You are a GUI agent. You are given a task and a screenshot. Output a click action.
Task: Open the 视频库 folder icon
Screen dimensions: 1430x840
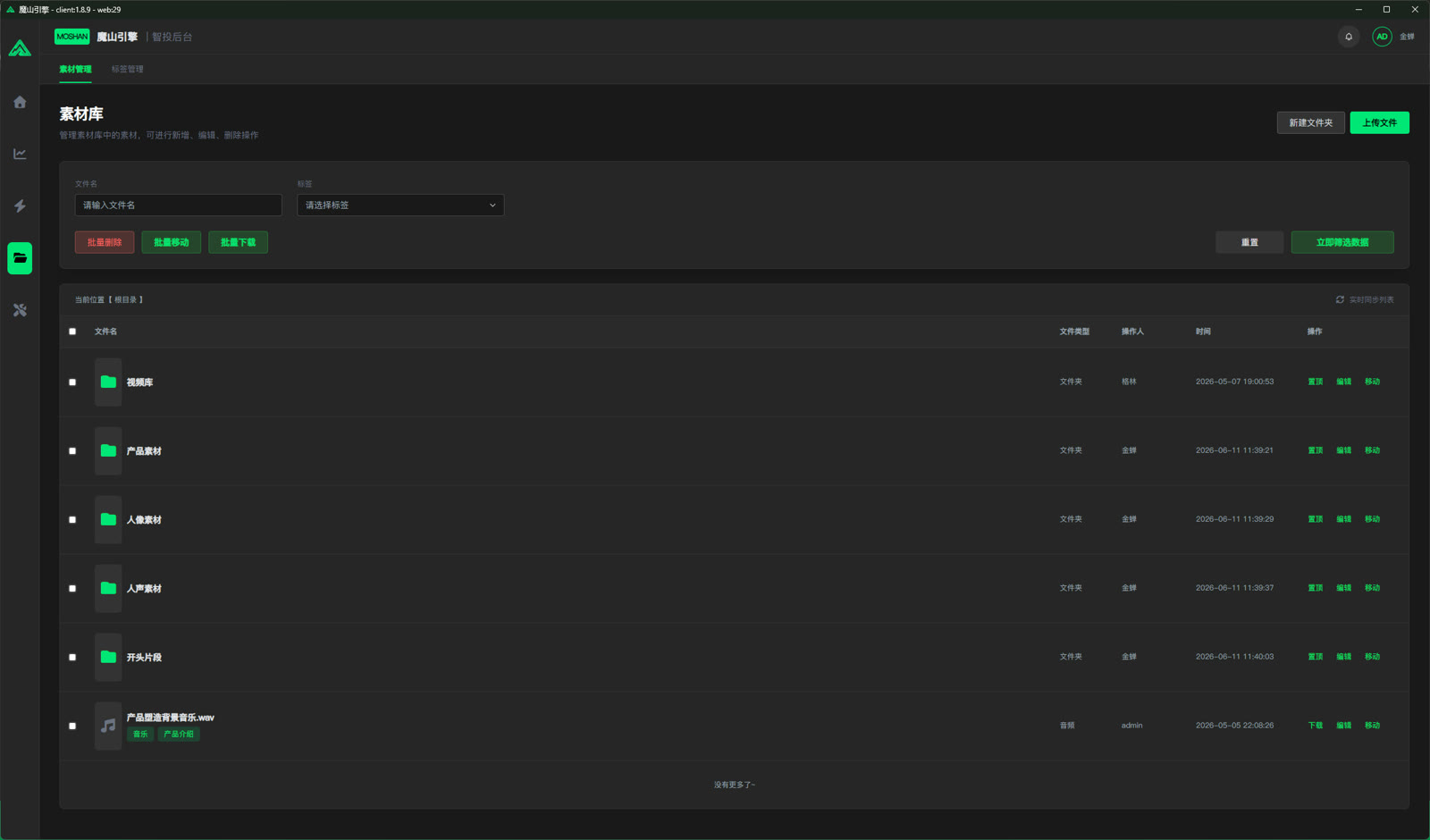click(108, 382)
